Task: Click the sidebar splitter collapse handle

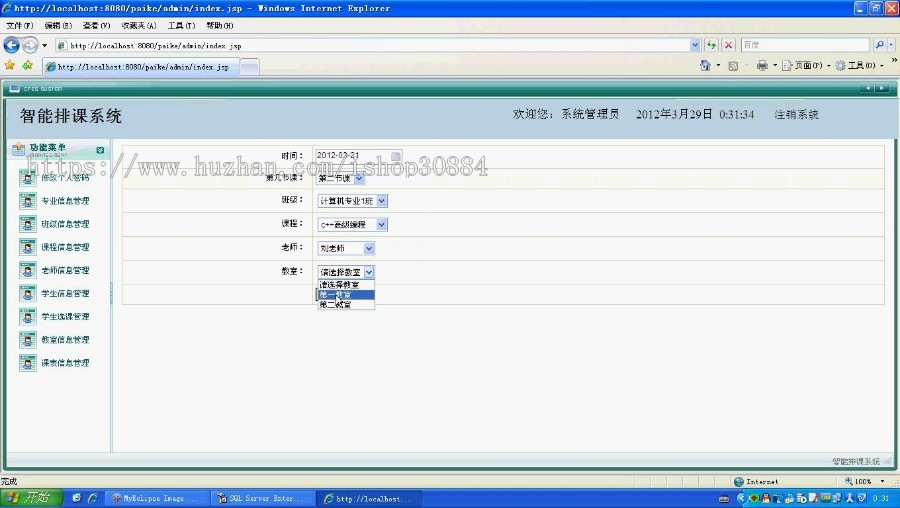Action: coord(111,293)
